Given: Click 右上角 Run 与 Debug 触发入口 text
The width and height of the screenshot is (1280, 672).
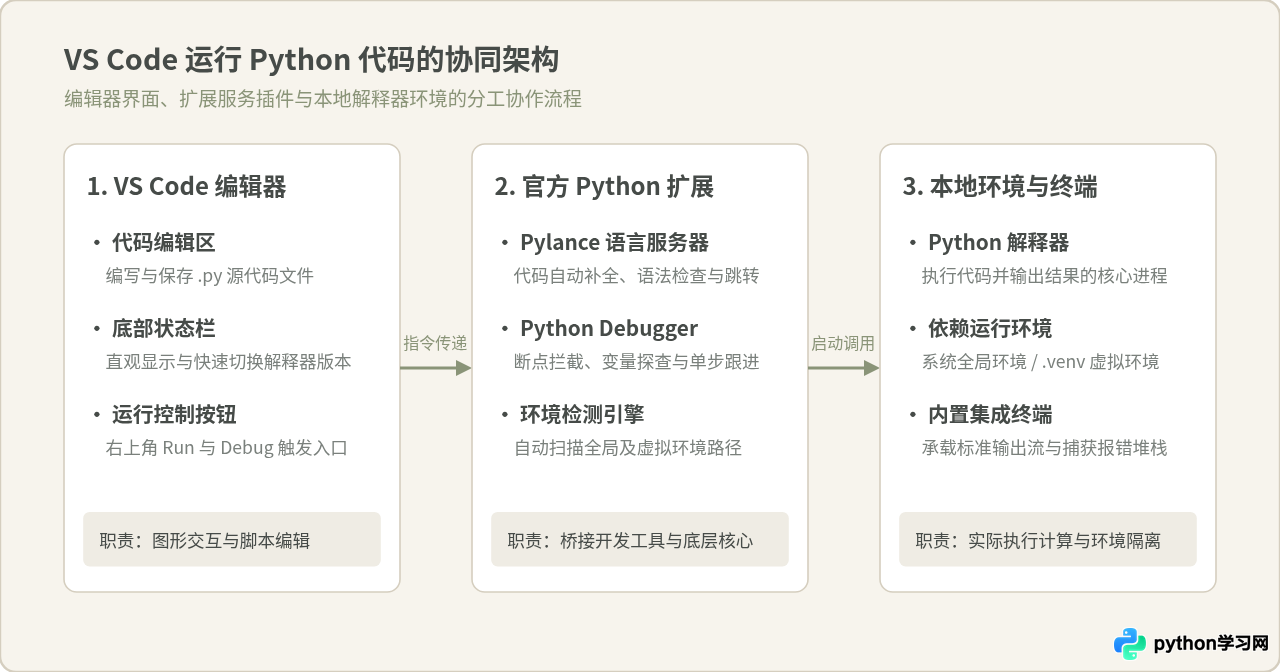Looking at the screenshot, I should (x=227, y=448).
